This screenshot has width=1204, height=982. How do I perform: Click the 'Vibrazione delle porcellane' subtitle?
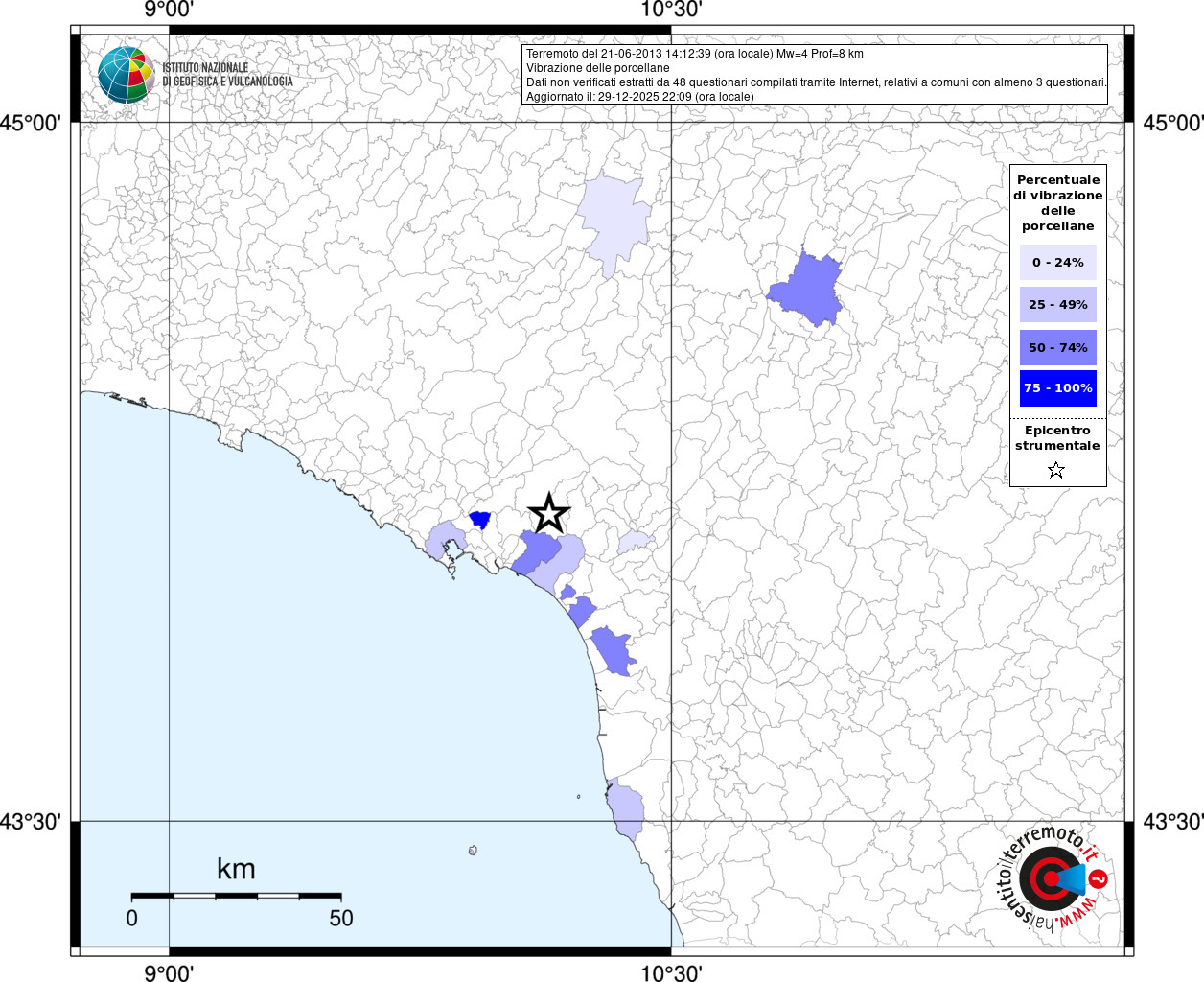(598, 68)
